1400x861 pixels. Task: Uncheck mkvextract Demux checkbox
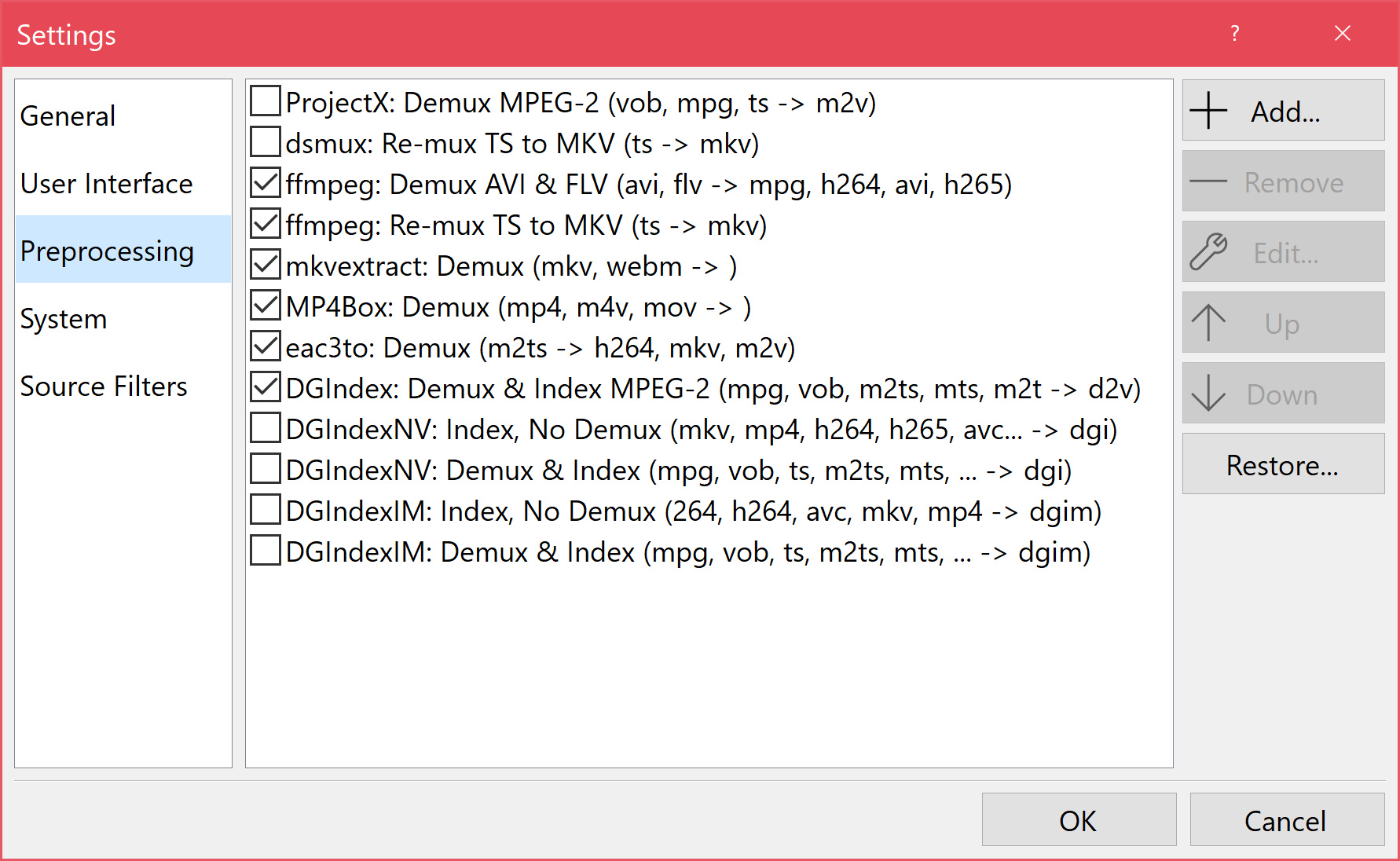[266, 265]
